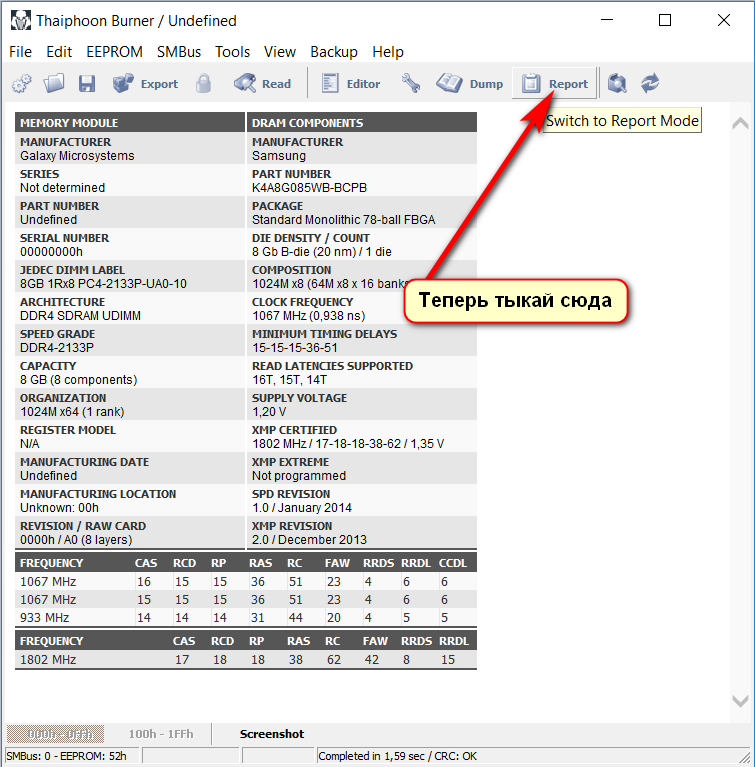Viewport: 755px width, 767px height.
Task: Click the wrench tool icon
Action: [411, 84]
